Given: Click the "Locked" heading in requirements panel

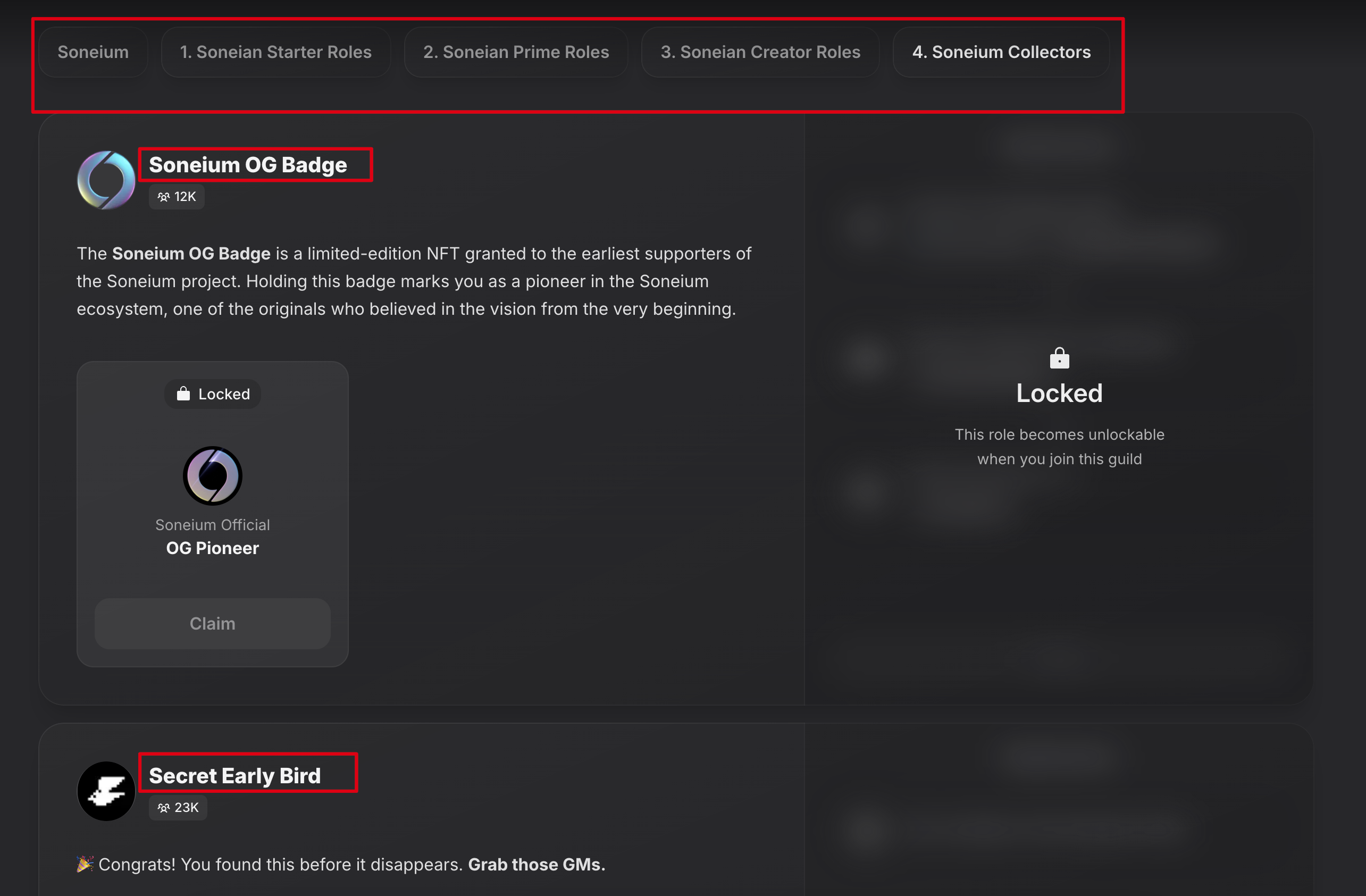Looking at the screenshot, I should (1060, 393).
